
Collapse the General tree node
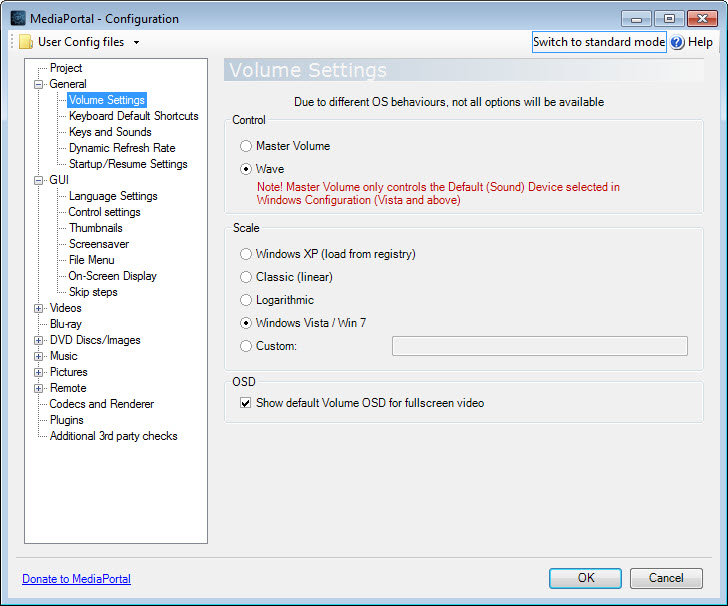tap(39, 85)
